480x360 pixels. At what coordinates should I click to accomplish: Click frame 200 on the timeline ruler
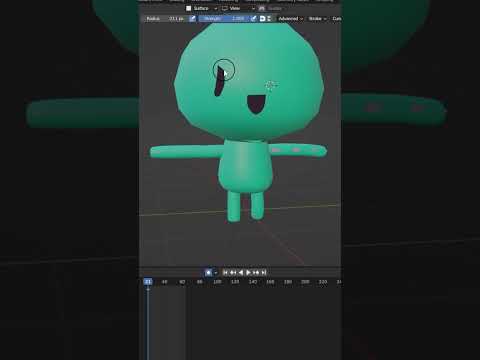305,282
